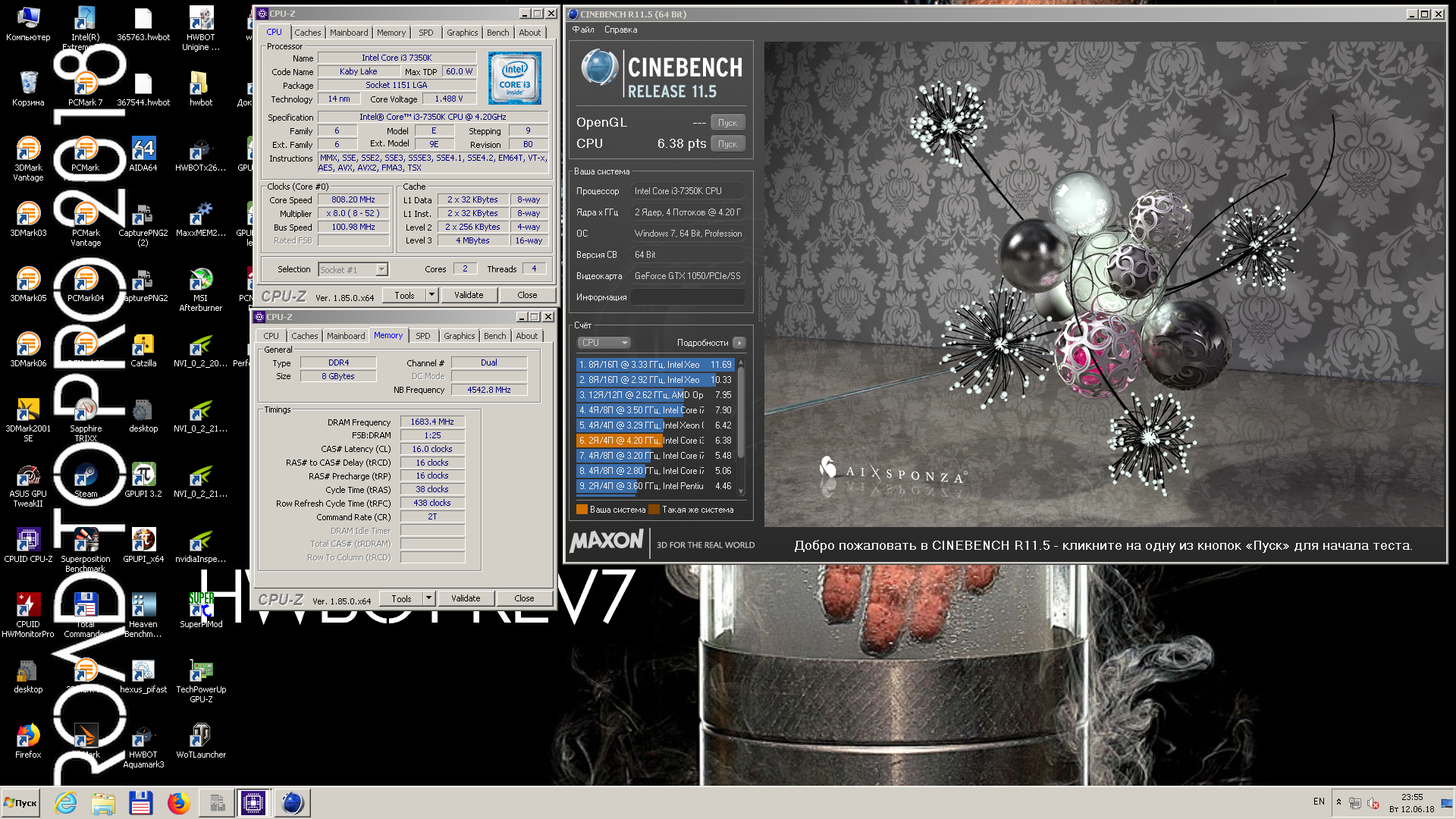Click Internet Explorer in the taskbar
1456x819 pixels.
point(66,802)
